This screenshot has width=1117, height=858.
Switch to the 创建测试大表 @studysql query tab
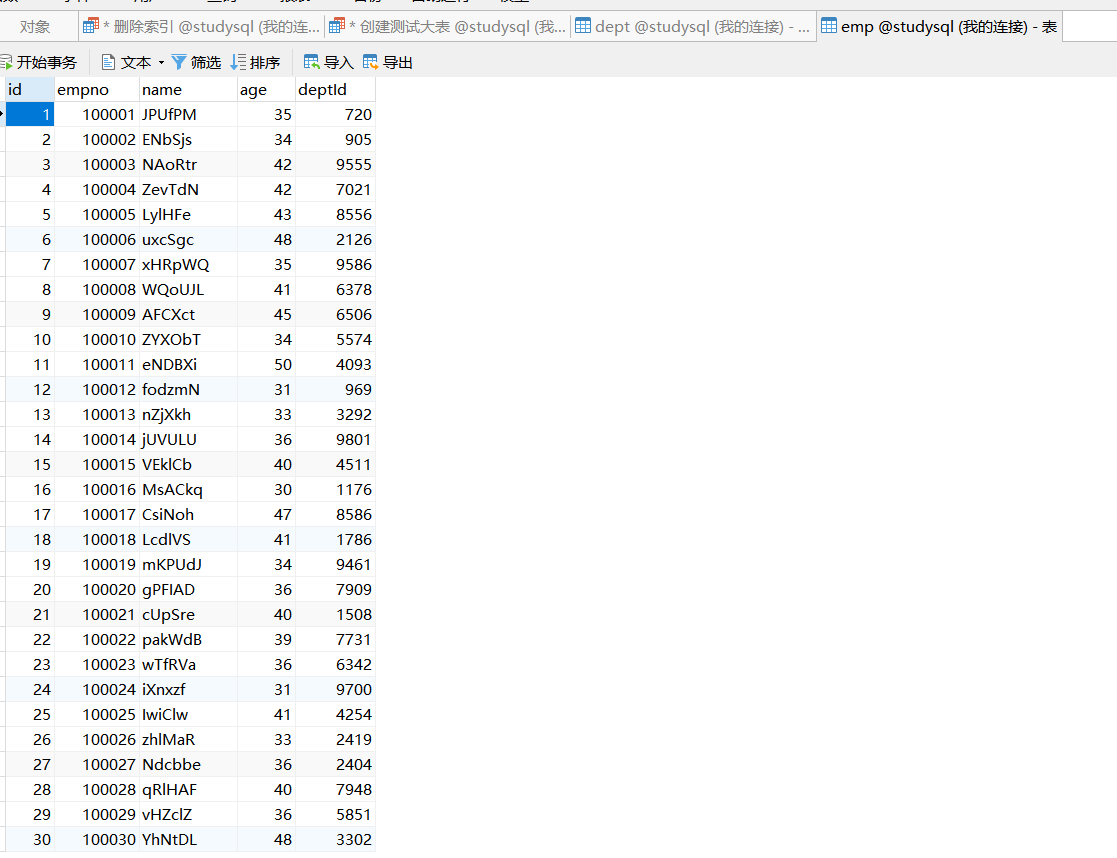coord(447,27)
